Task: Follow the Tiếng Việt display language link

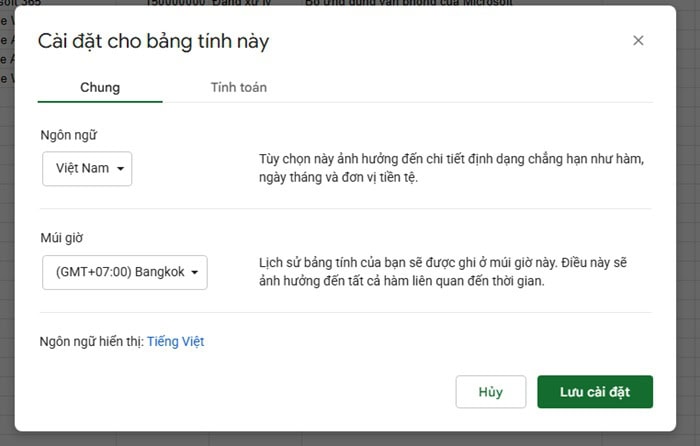Action: [x=175, y=342]
